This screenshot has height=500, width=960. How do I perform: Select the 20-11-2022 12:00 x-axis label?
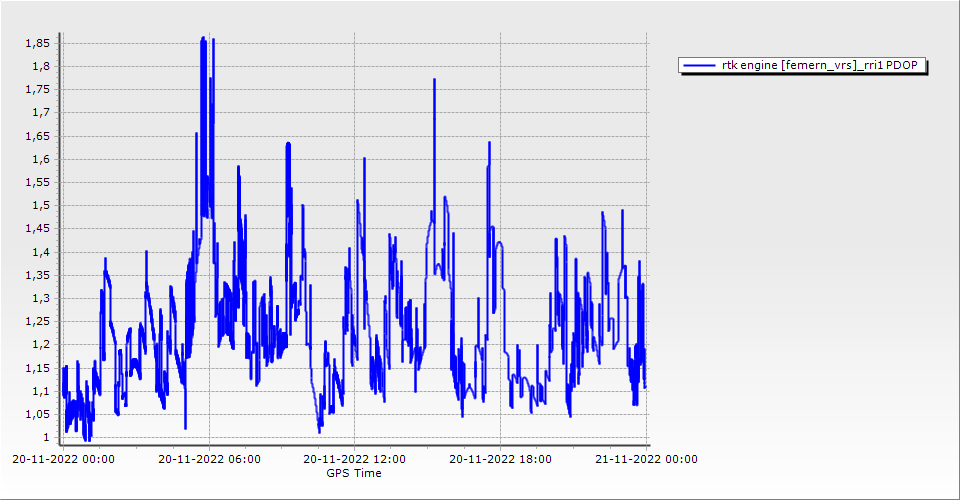tap(354, 460)
